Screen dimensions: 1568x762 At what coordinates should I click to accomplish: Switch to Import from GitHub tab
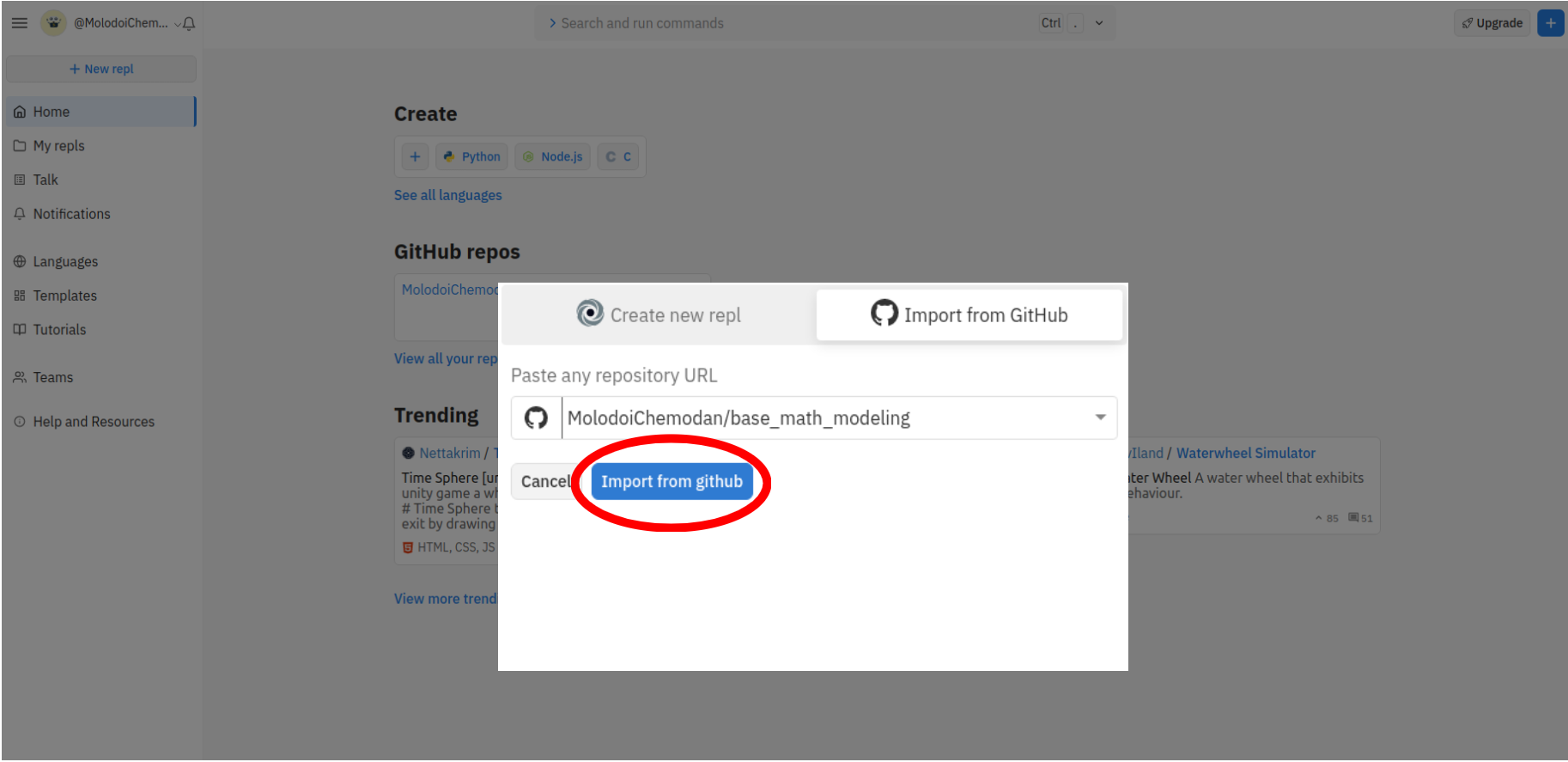969,314
